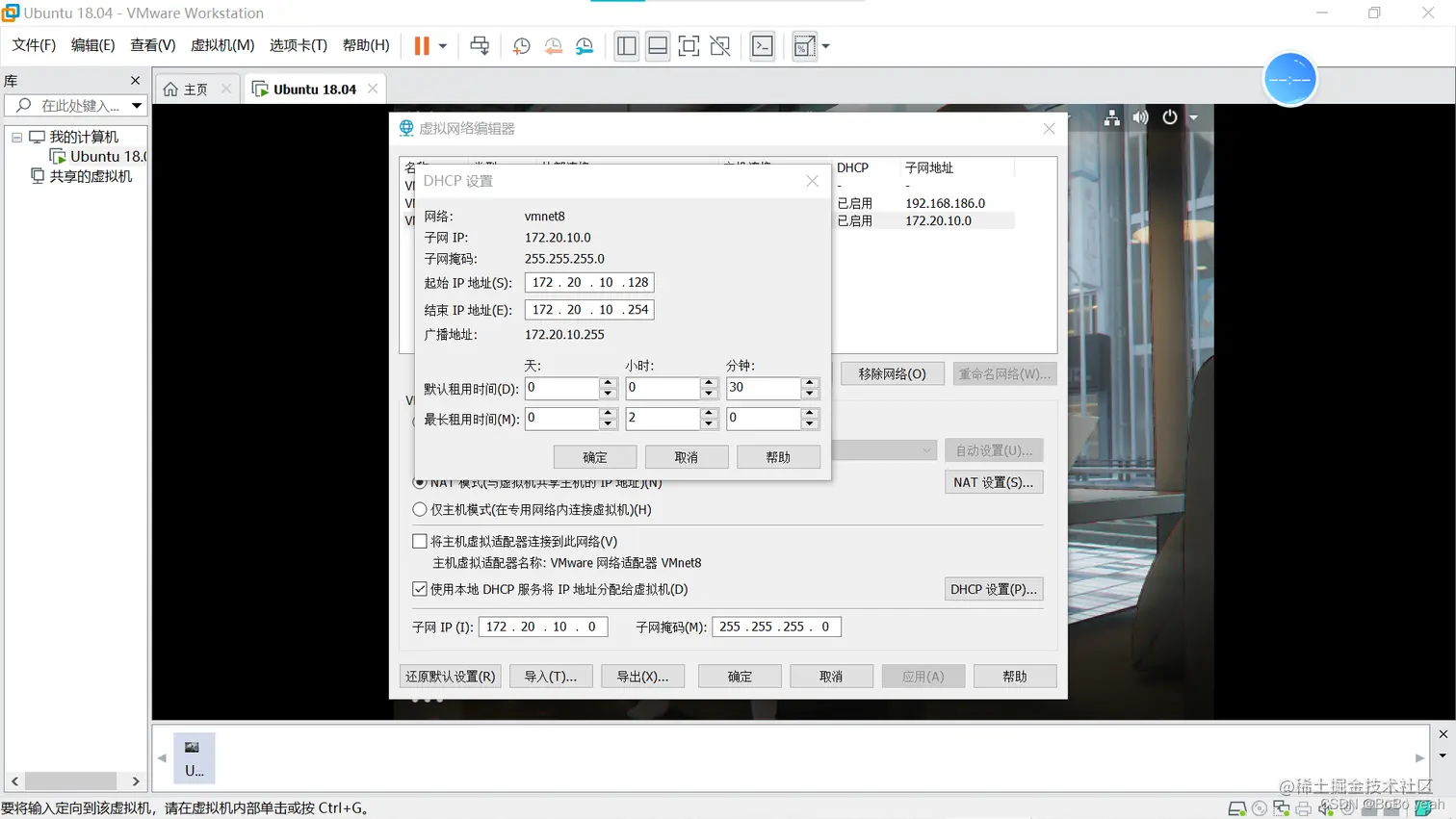Image resolution: width=1456 pixels, height=819 pixels.
Task: Click 帮助 in DHCP 设置 dialog
Action: [778, 457]
